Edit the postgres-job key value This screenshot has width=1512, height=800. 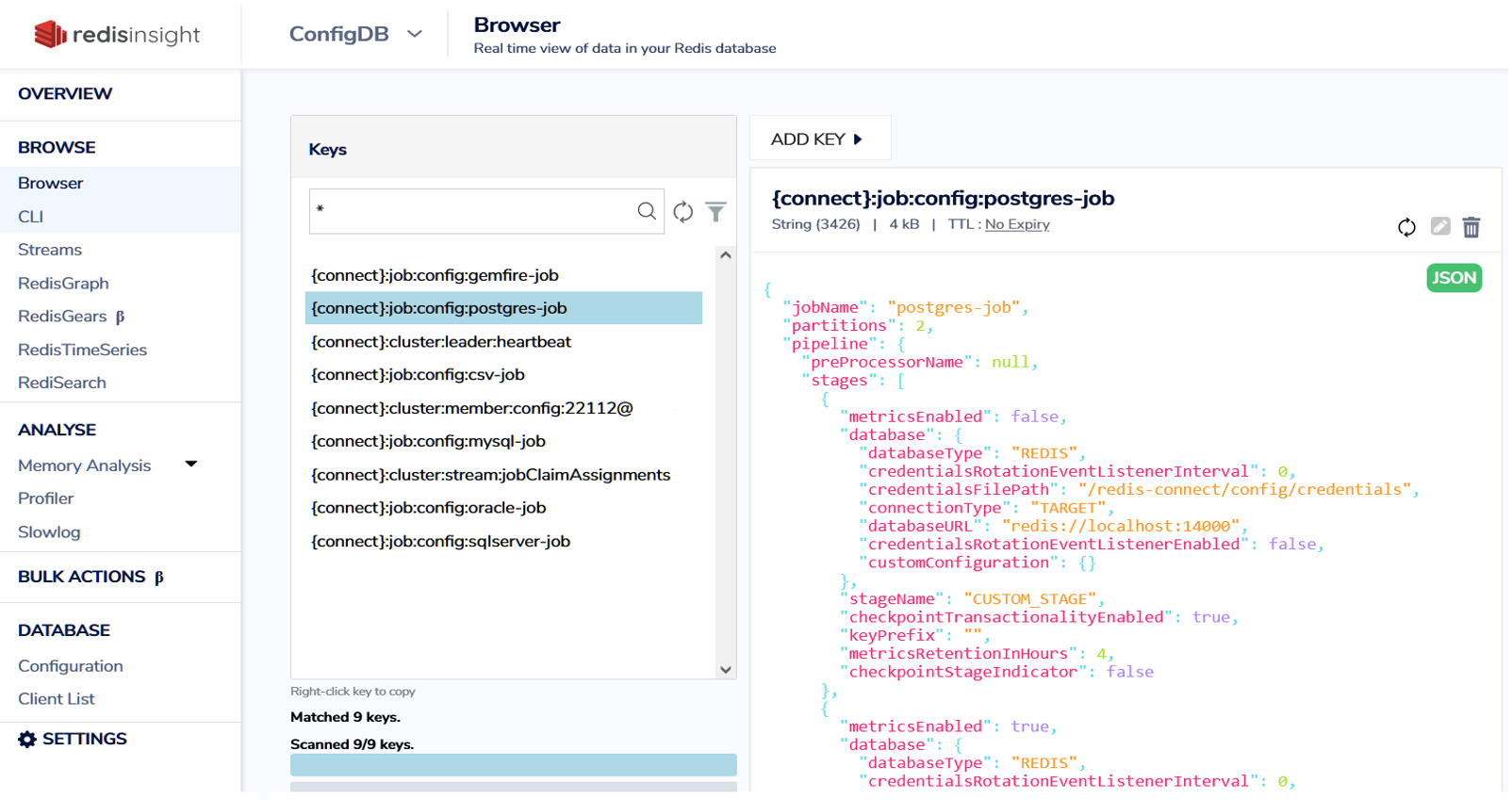(x=1440, y=226)
